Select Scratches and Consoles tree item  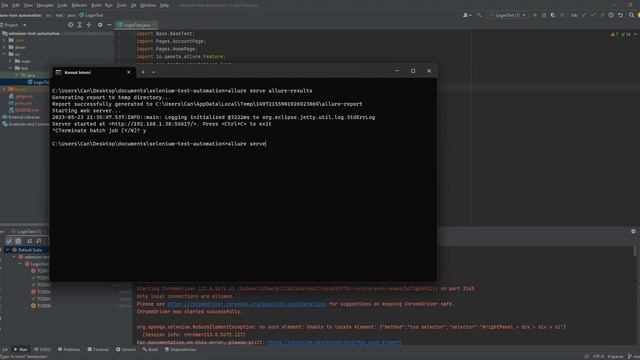[x=25, y=124]
